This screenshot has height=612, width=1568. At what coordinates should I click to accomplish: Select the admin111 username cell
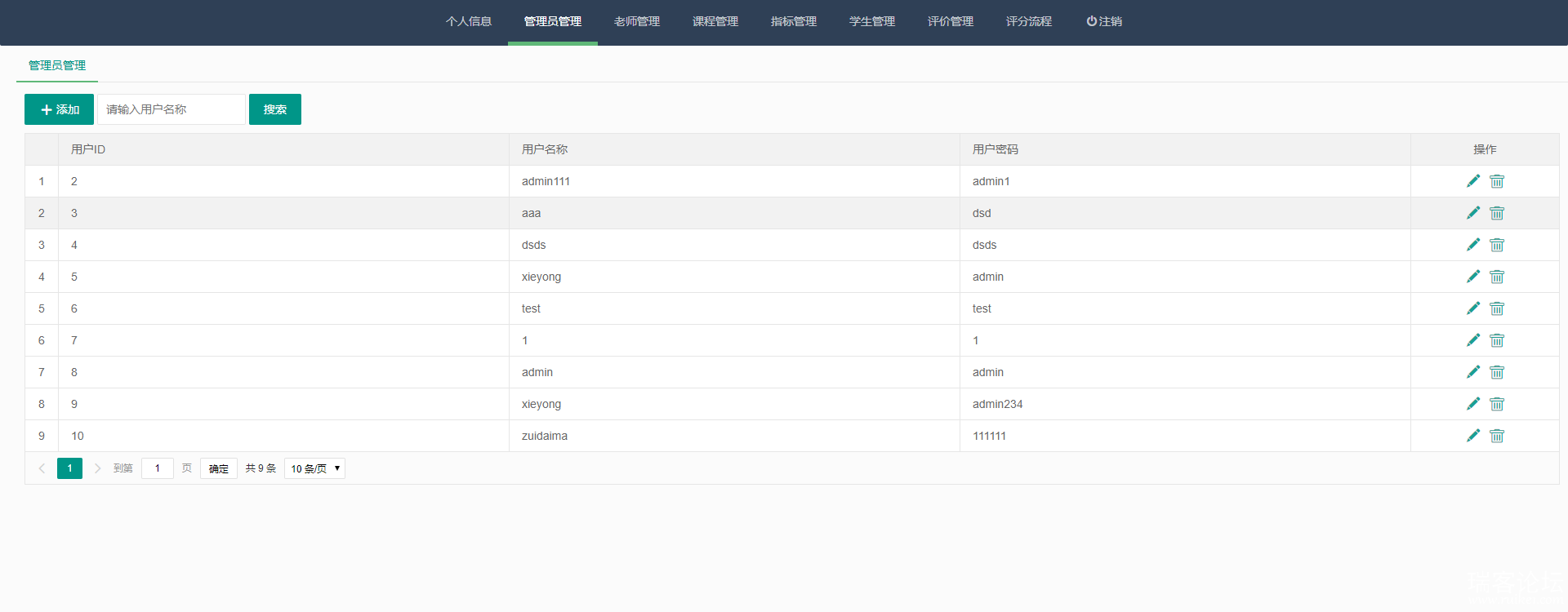pos(734,181)
